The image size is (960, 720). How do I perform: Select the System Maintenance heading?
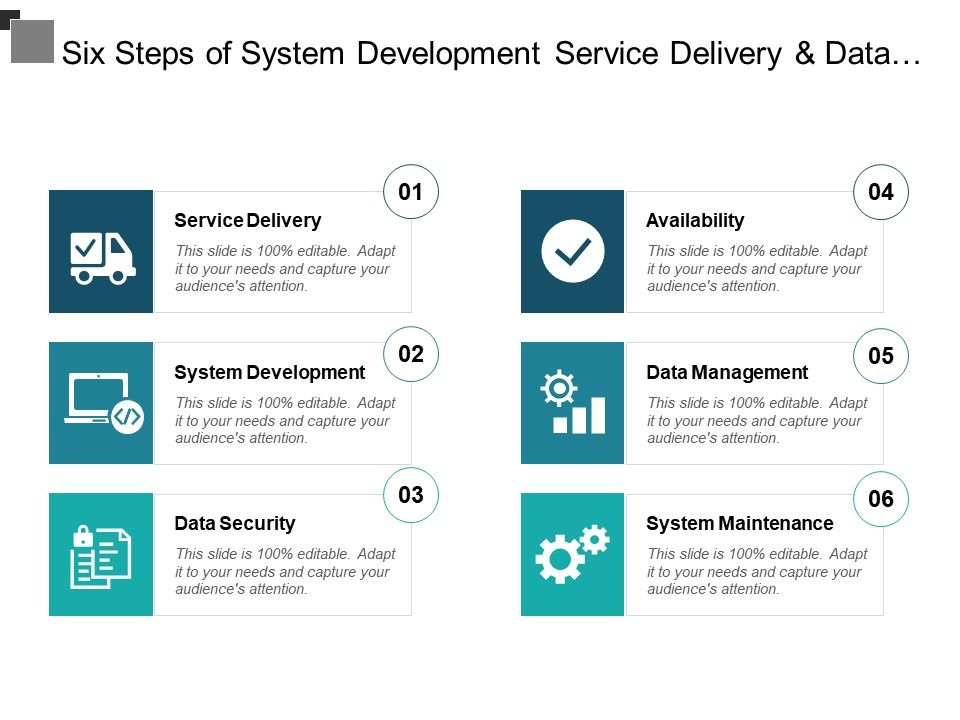pyautogui.click(x=740, y=523)
